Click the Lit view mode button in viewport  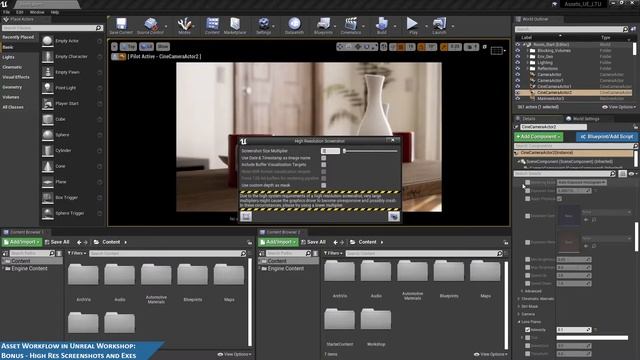pyautogui.click(x=146, y=47)
